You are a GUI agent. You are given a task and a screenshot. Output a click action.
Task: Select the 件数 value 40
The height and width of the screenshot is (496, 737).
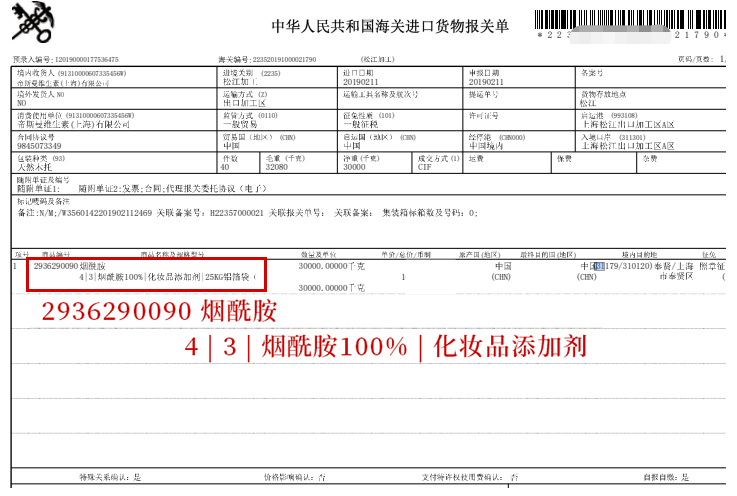tap(225, 167)
